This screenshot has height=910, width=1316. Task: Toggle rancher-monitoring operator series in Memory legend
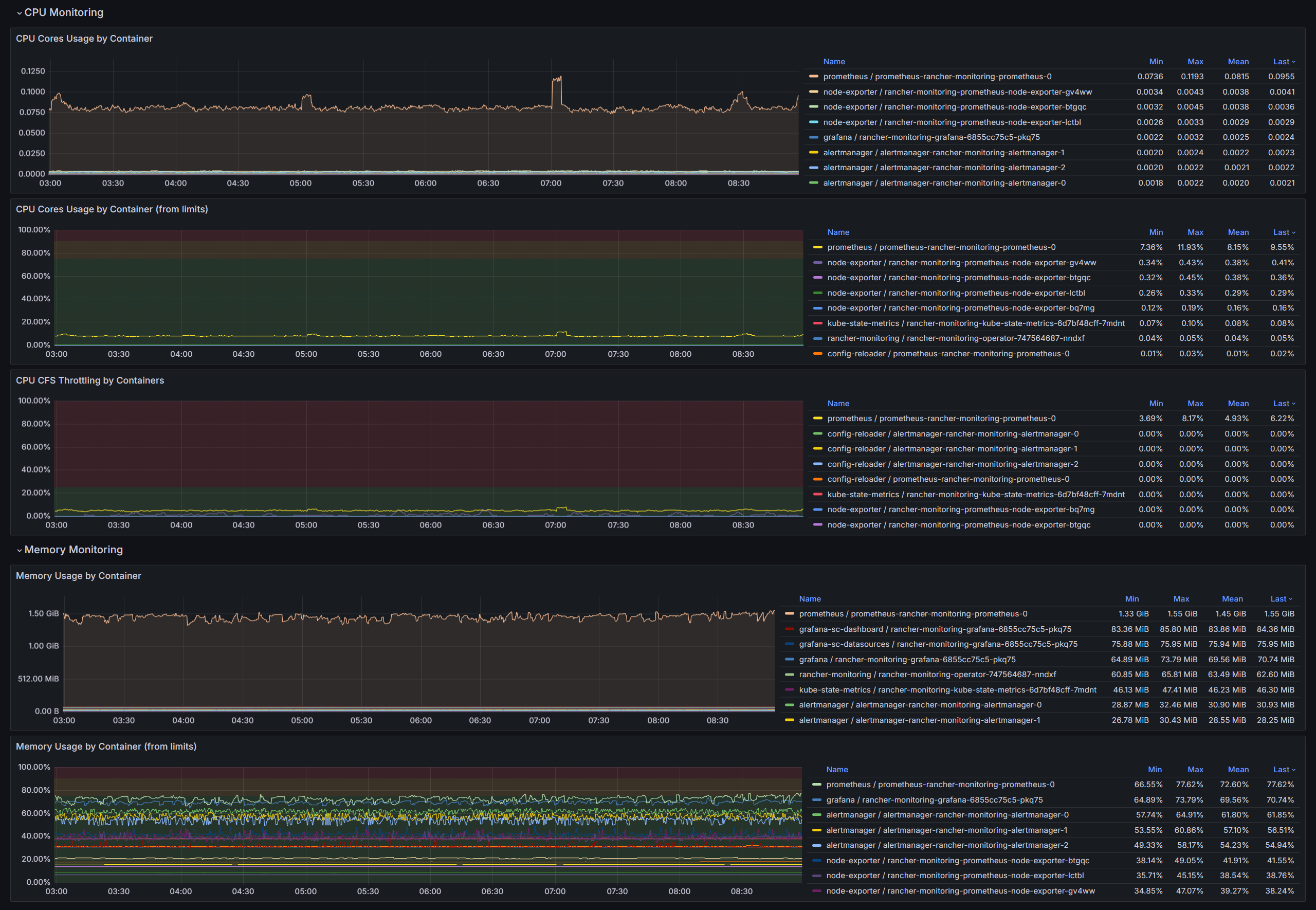927,675
